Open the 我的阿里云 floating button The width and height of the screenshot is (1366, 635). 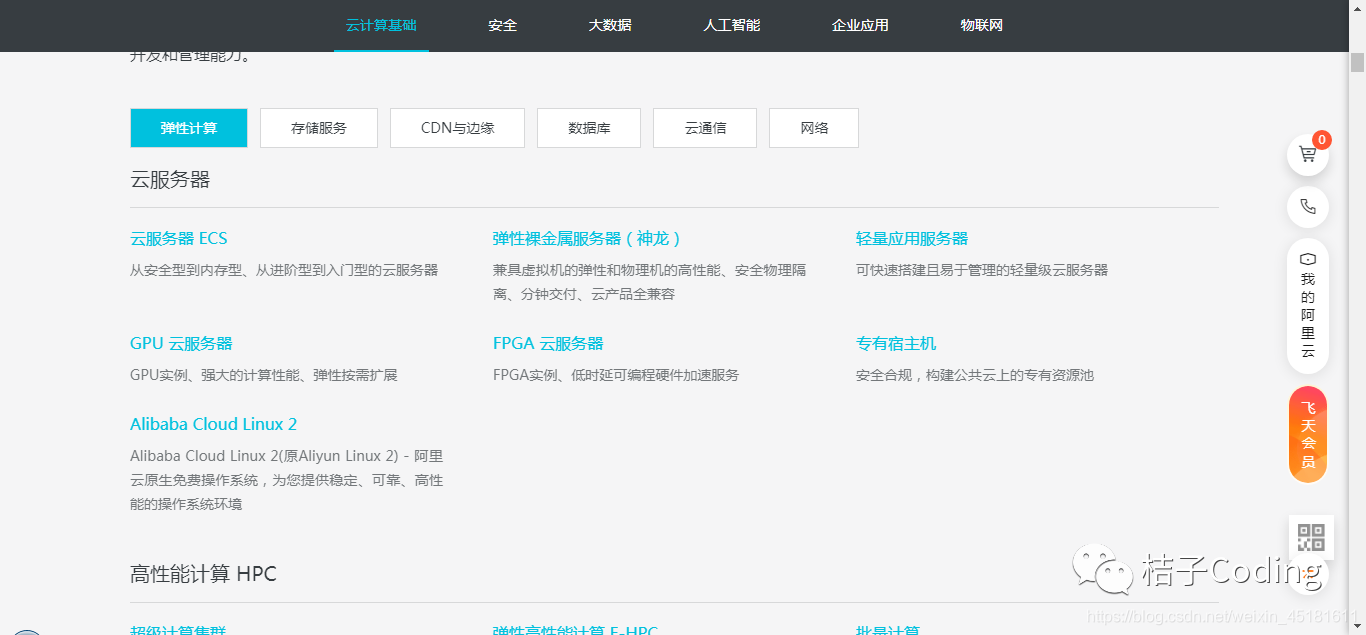(x=1307, y=306)
